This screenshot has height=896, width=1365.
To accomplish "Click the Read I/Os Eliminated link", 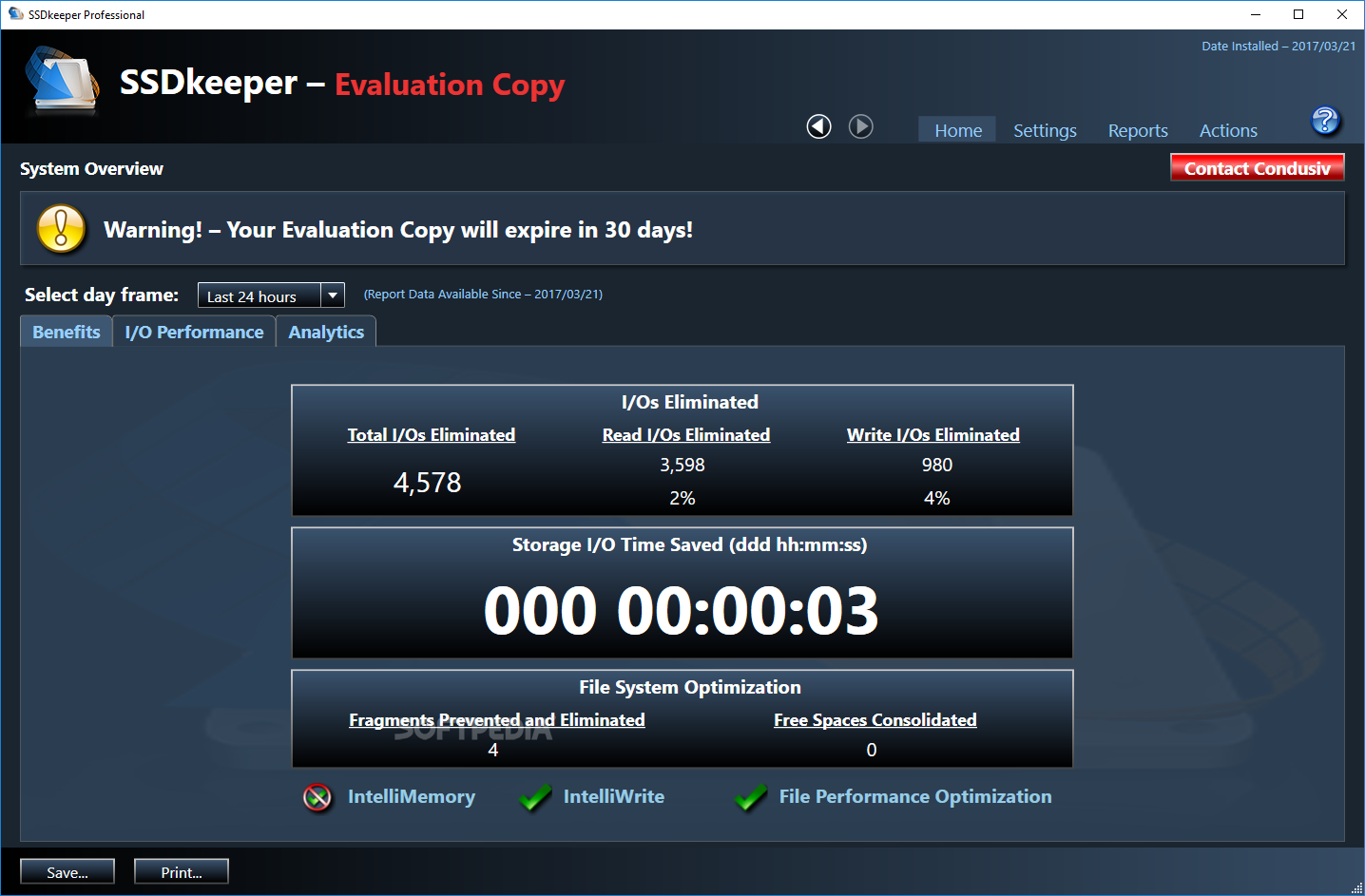I will [686, 434].
